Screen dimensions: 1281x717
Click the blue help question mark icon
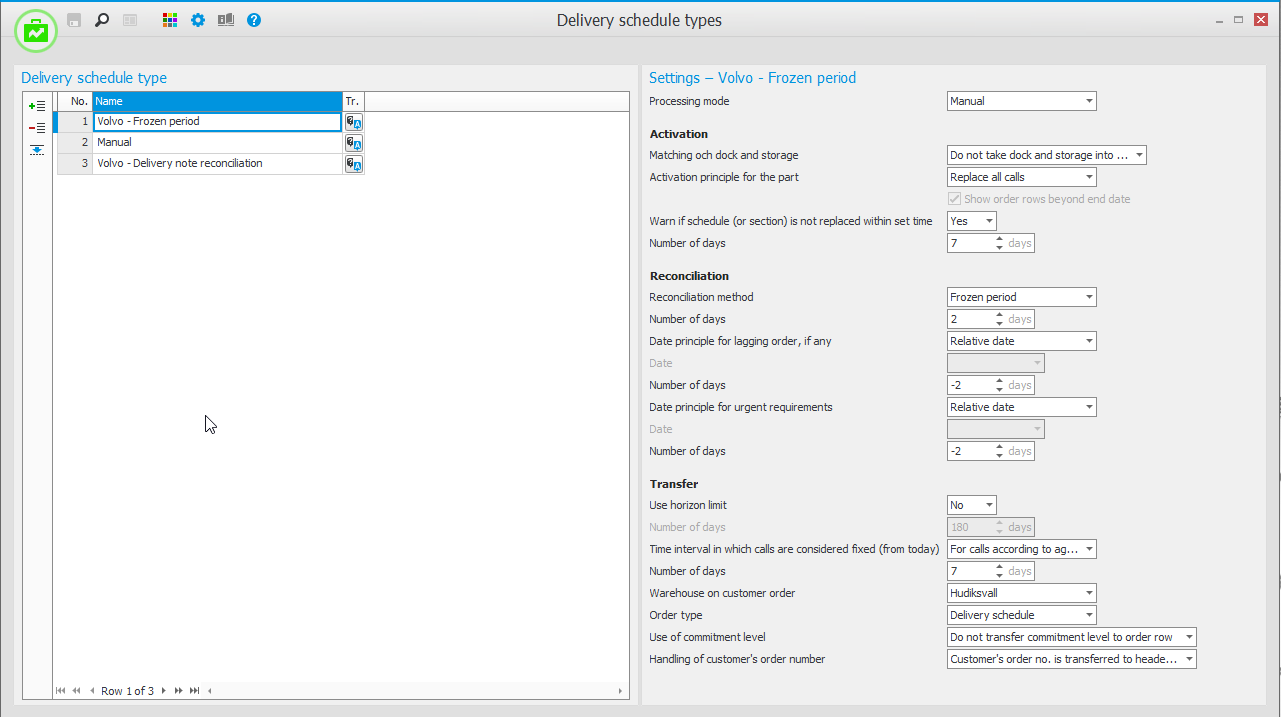point(254,20)
